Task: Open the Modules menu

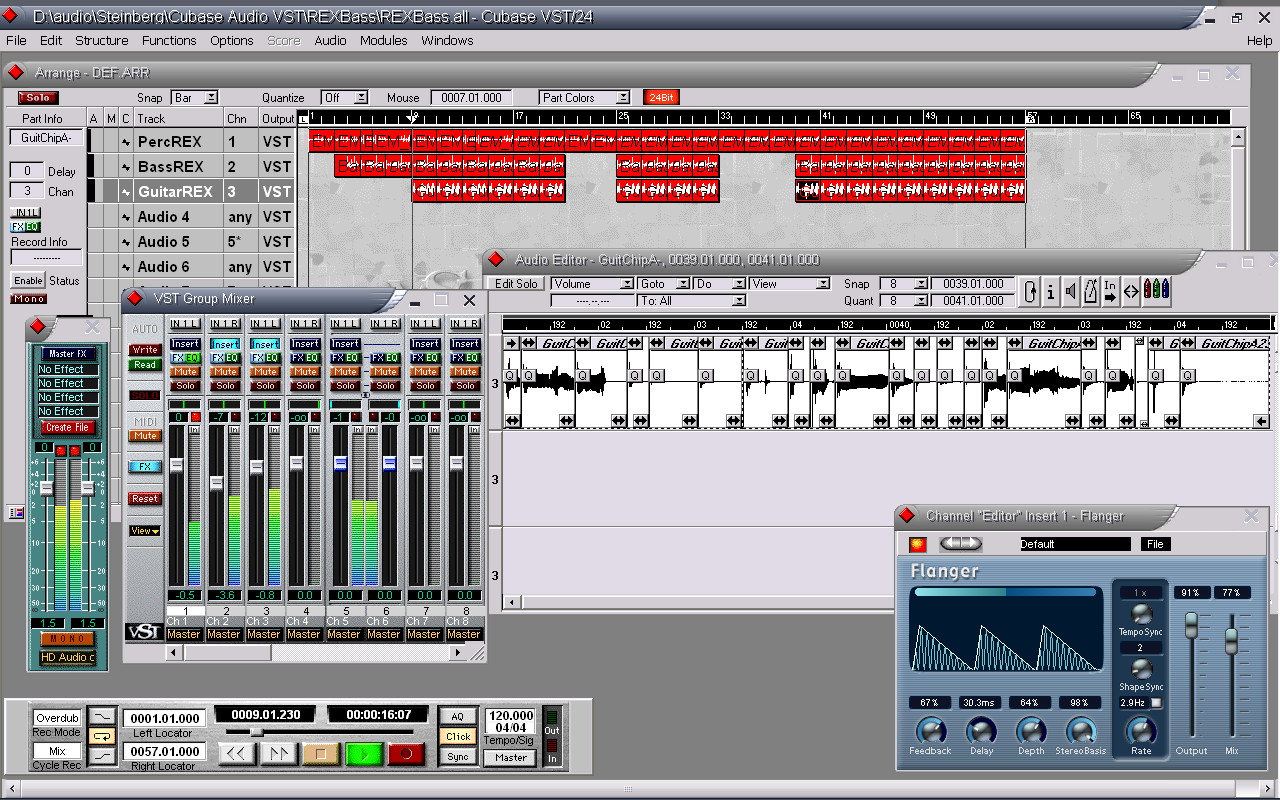Action: pyautogui.click(x=383, y=40)
